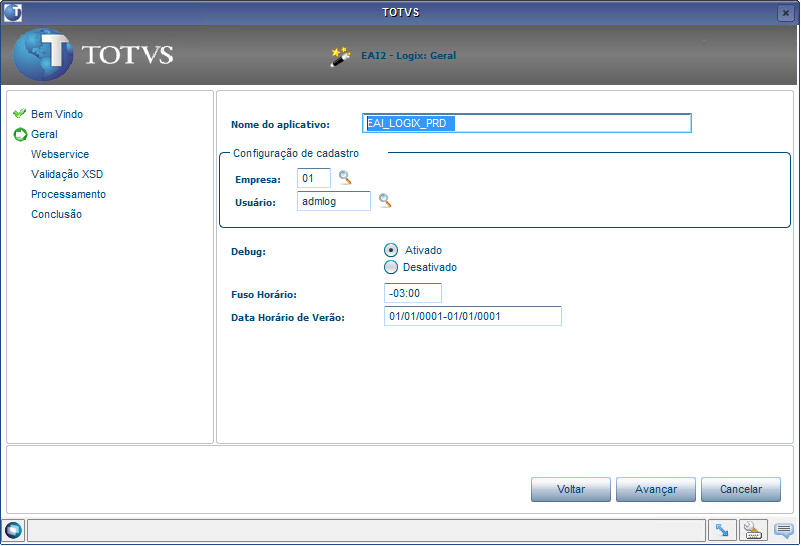
Task: Open the Webservice wizard step
Action: click(x=60, y=154)
